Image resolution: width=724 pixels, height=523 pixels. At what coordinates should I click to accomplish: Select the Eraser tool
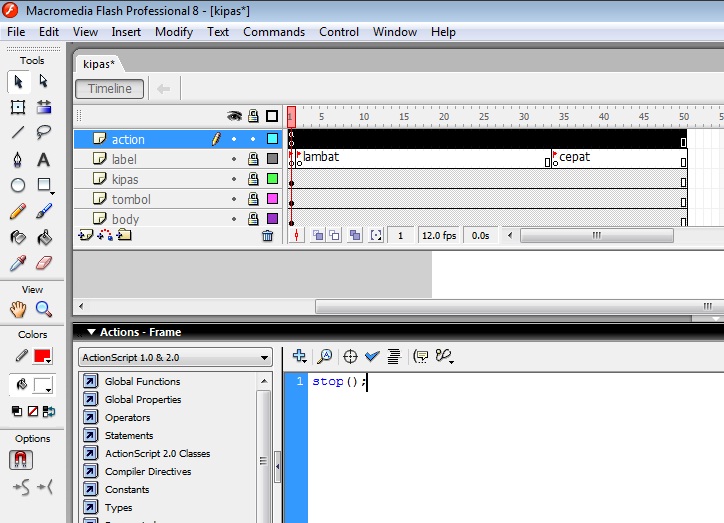pyautogui.click(x=44, y=264)
